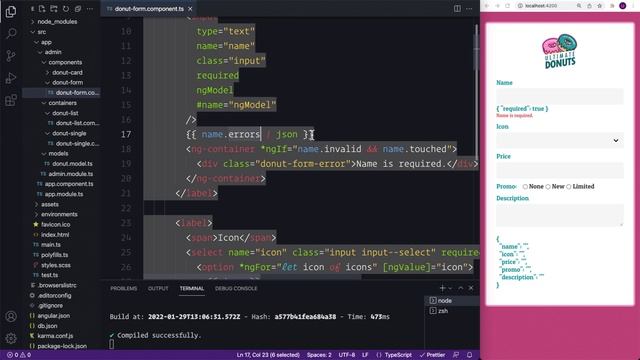Open the Manage gear in activity bar

[11, 338]
